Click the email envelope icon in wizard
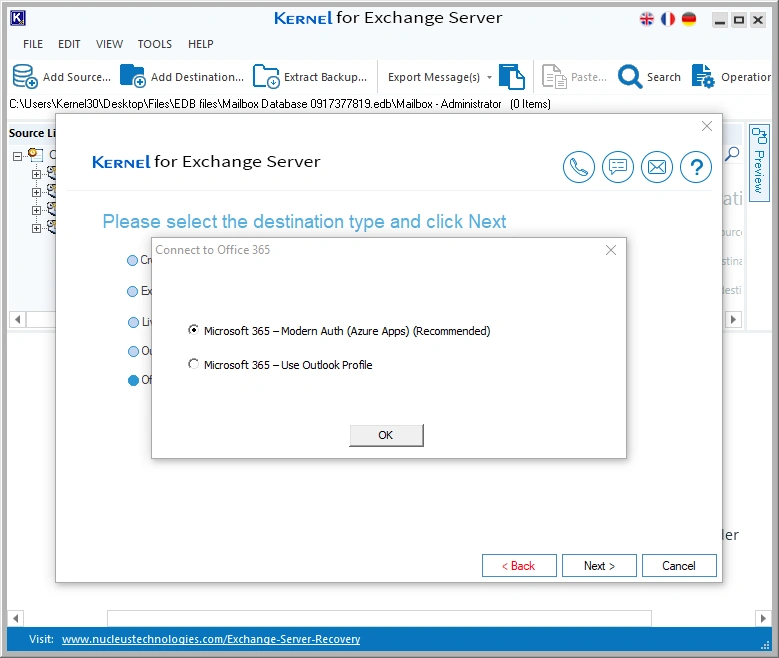The height and width of the screenshot is (658, 779). [x=657, y=167]
